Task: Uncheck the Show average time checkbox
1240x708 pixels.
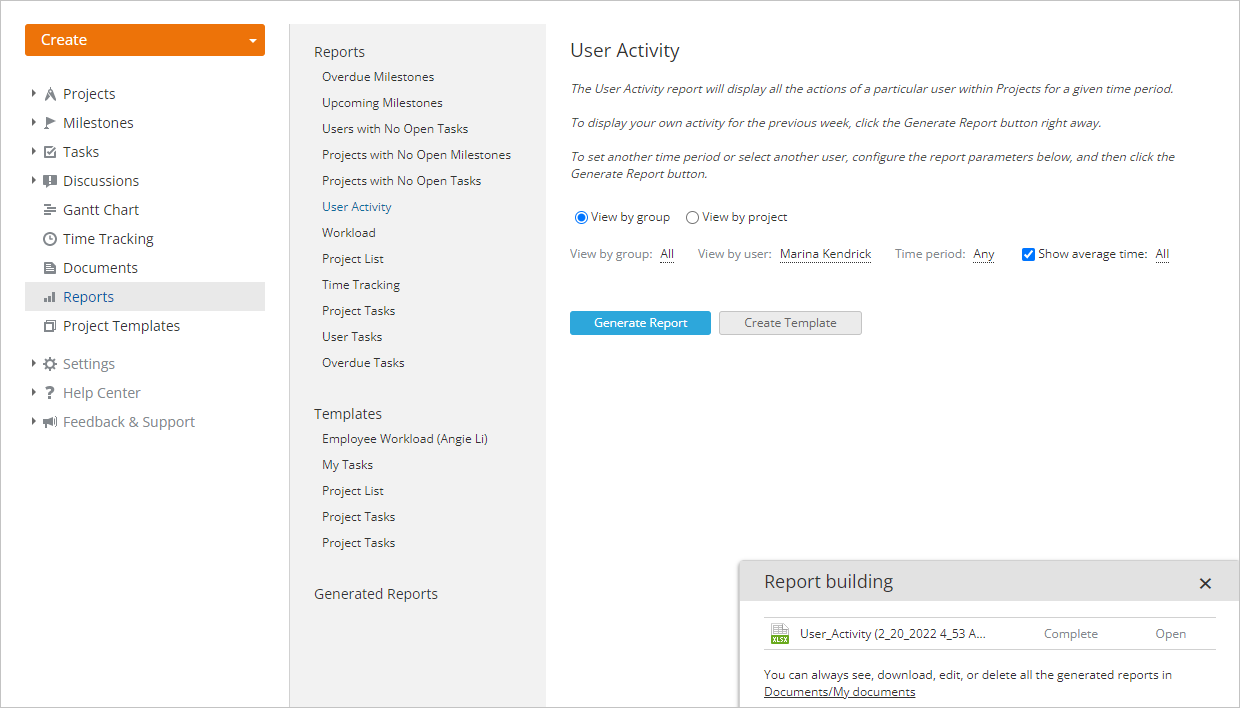Action: point(1028,254)
